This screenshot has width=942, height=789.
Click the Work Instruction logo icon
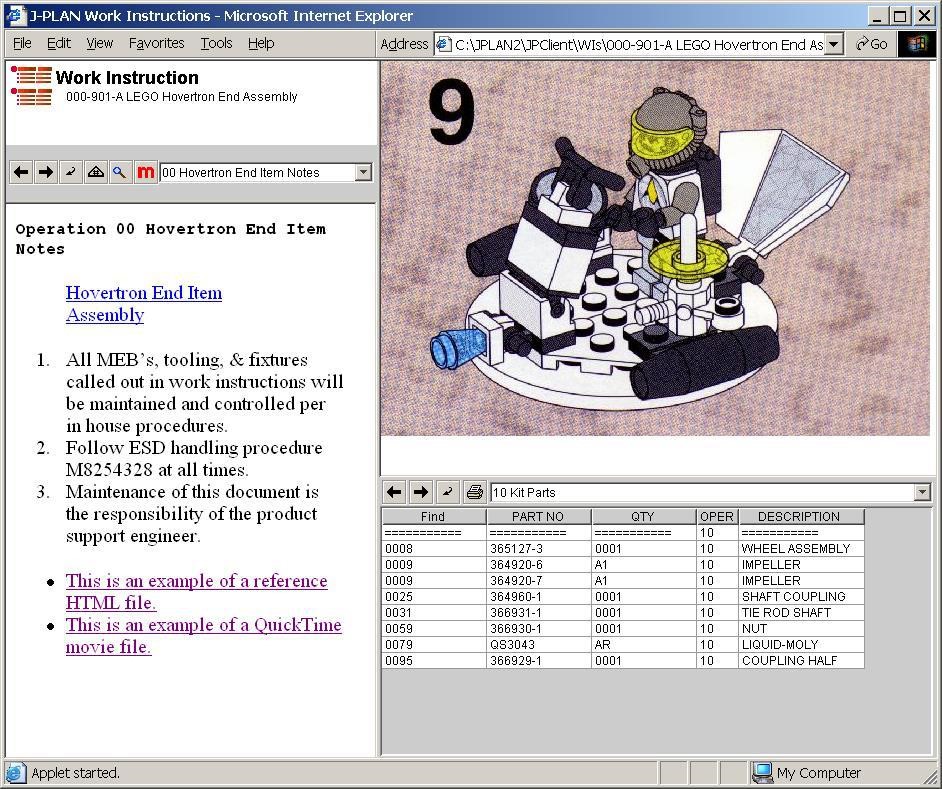(31, 85)
